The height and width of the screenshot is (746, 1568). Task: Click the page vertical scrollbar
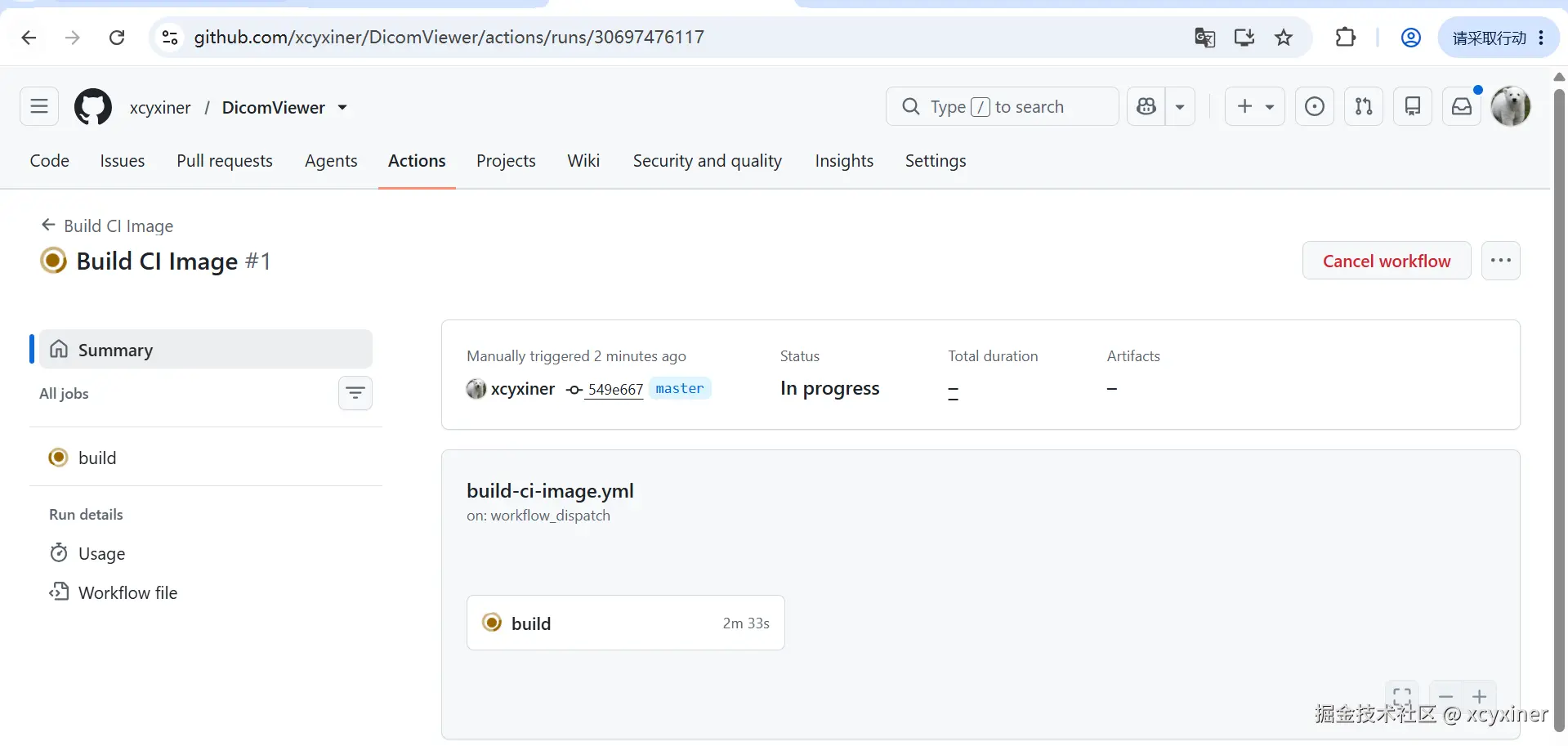coord(1559,409)
